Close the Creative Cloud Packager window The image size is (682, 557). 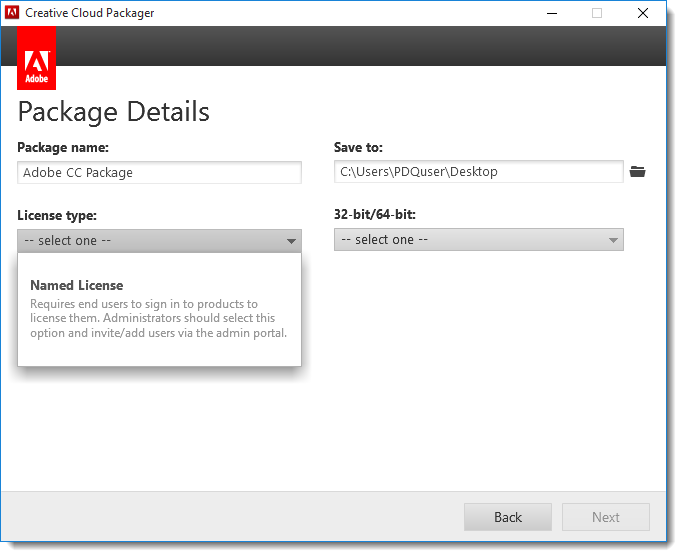(x=643, y=13)
